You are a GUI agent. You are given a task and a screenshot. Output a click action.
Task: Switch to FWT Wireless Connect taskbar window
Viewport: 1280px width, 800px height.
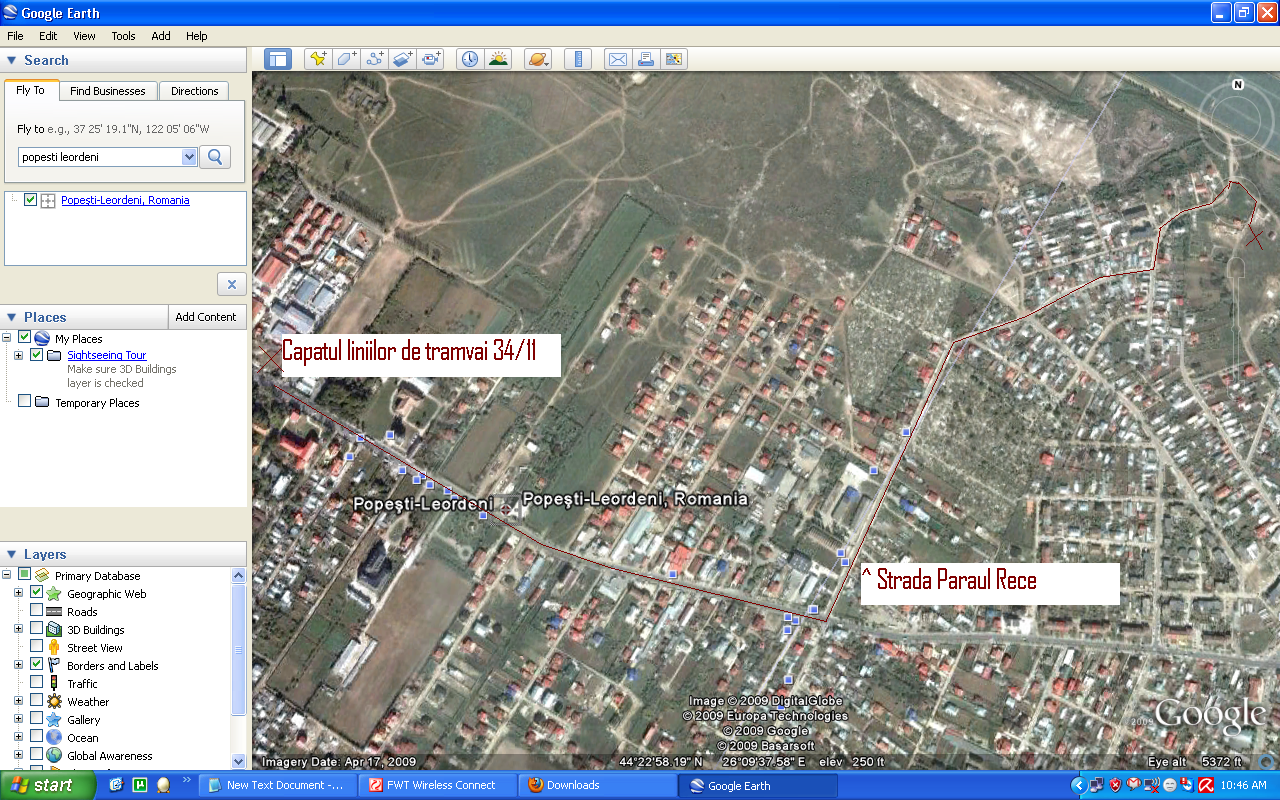pos(438,785)
